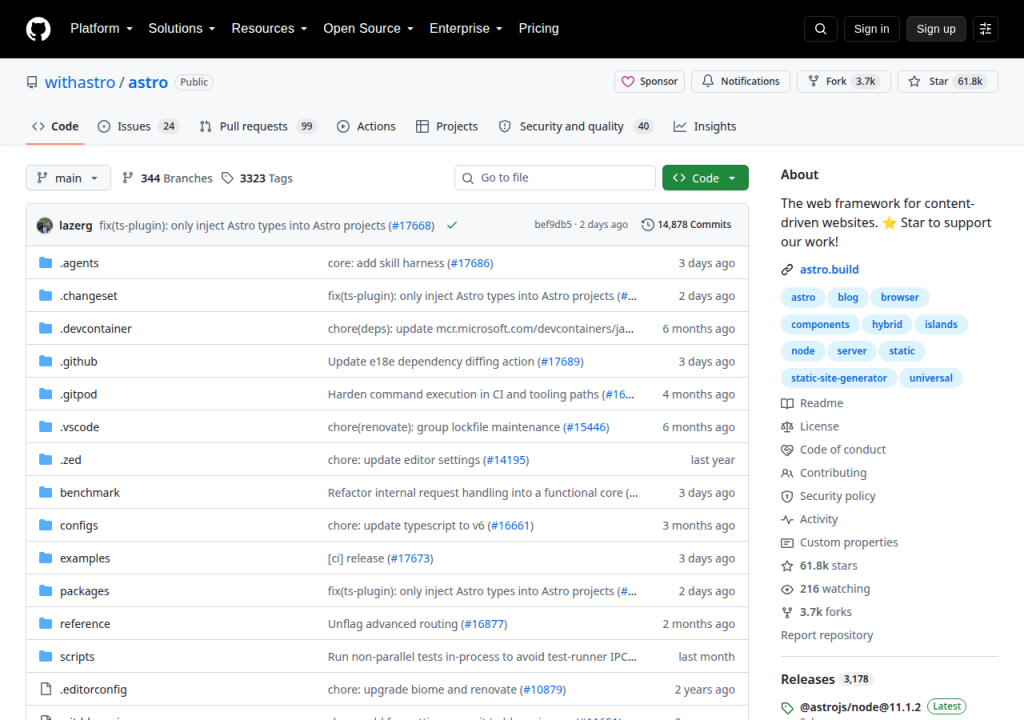Open the GitHub home logo
Viewport: 1024px width, 720px height.
tap(38, 29)
